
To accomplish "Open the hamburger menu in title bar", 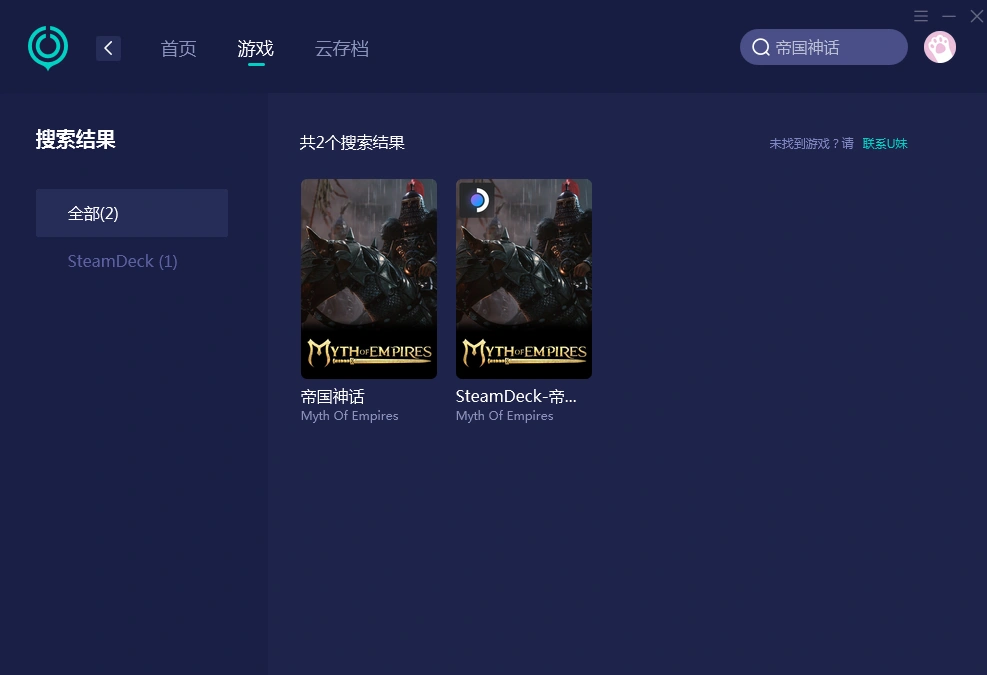I will pos(921,16).
